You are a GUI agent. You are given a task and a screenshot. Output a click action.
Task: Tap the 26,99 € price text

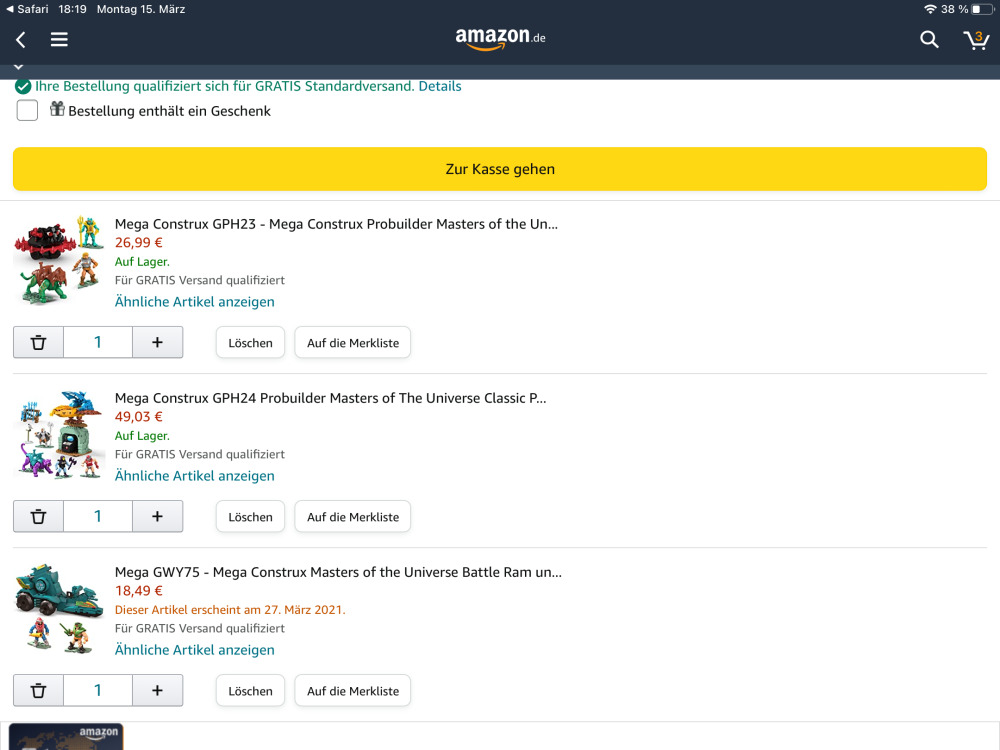pyautogui.click(x=138, y=242)
